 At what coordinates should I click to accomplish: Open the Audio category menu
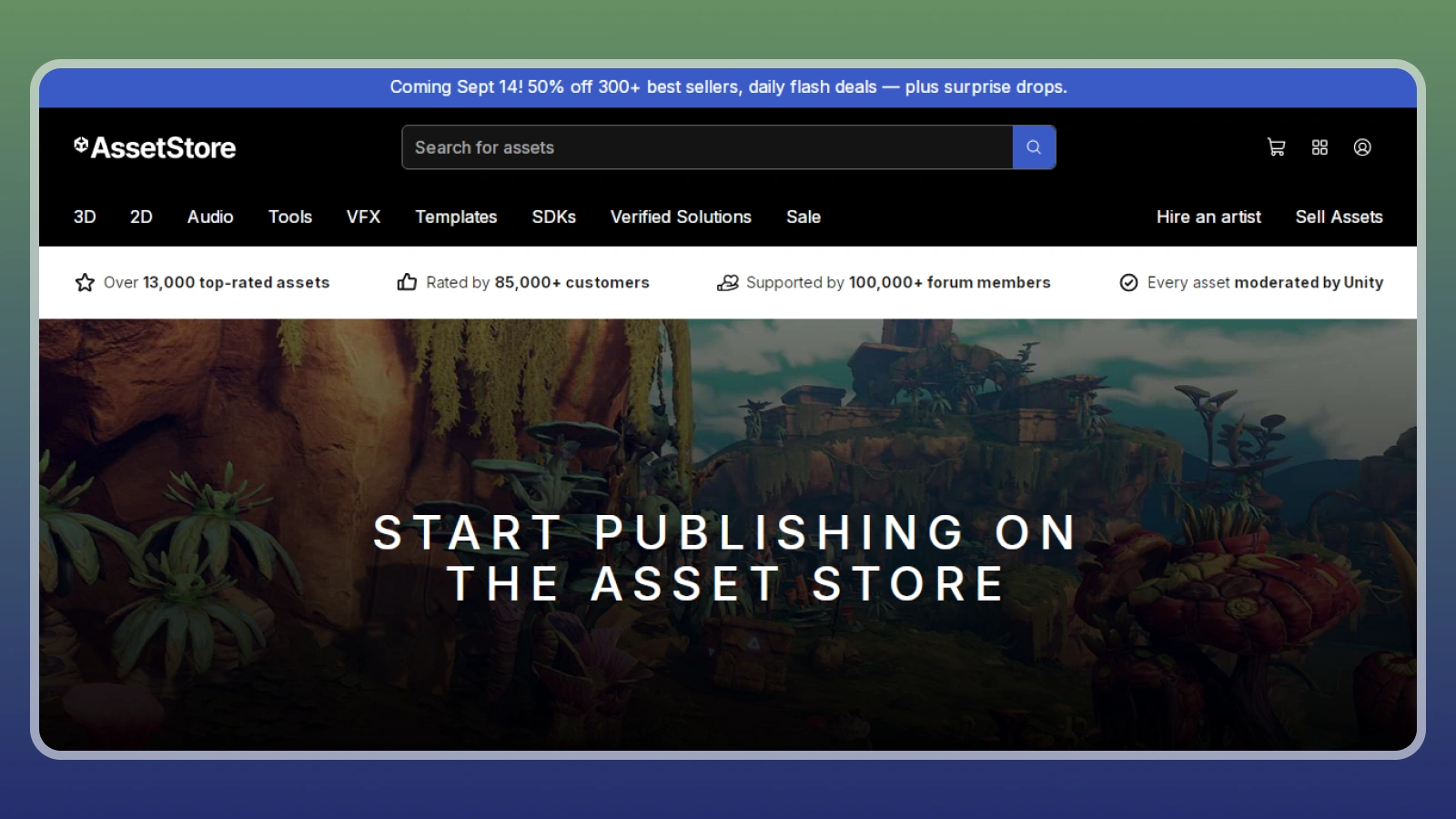click(x=210, y=217)
